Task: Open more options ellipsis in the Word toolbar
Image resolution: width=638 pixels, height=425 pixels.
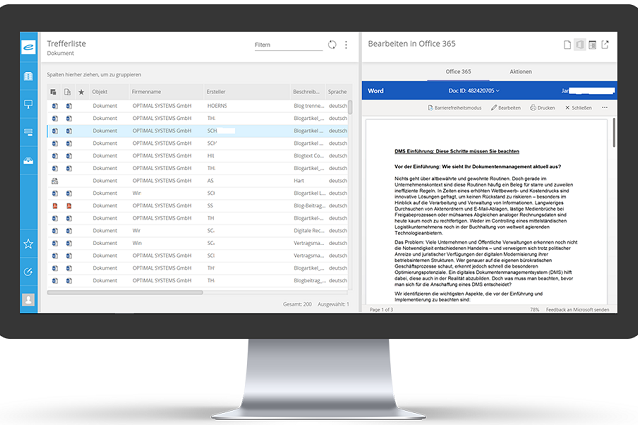Action: [605, 108]
